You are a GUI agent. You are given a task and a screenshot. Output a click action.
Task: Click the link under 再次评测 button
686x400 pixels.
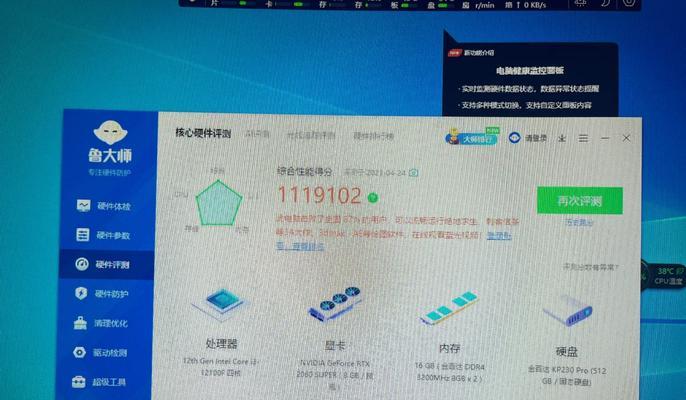pyautogui.click(x=579, y=222)
